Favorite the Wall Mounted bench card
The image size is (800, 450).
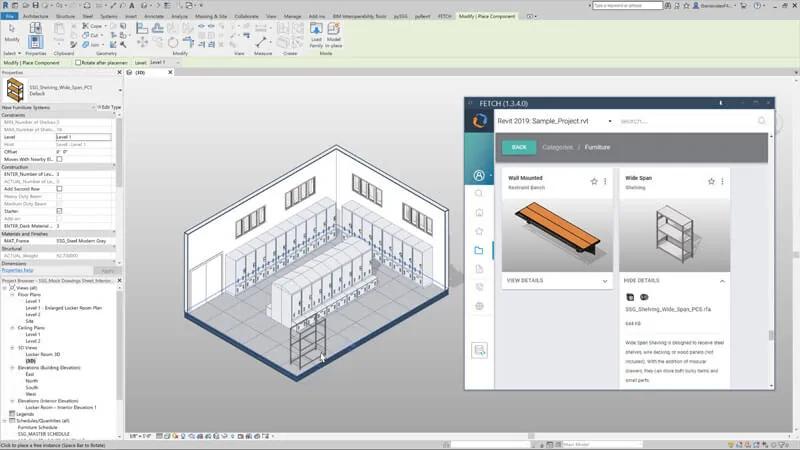(594, 181)
